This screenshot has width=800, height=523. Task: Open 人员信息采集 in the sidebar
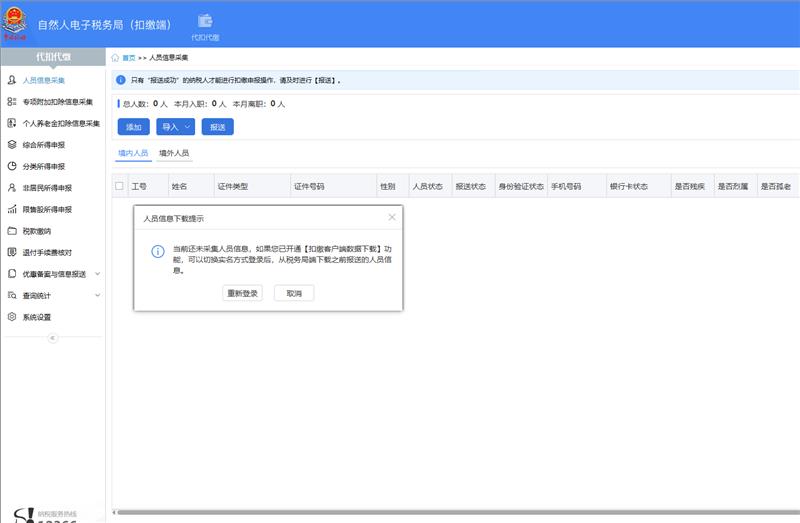tap(43, 80)
